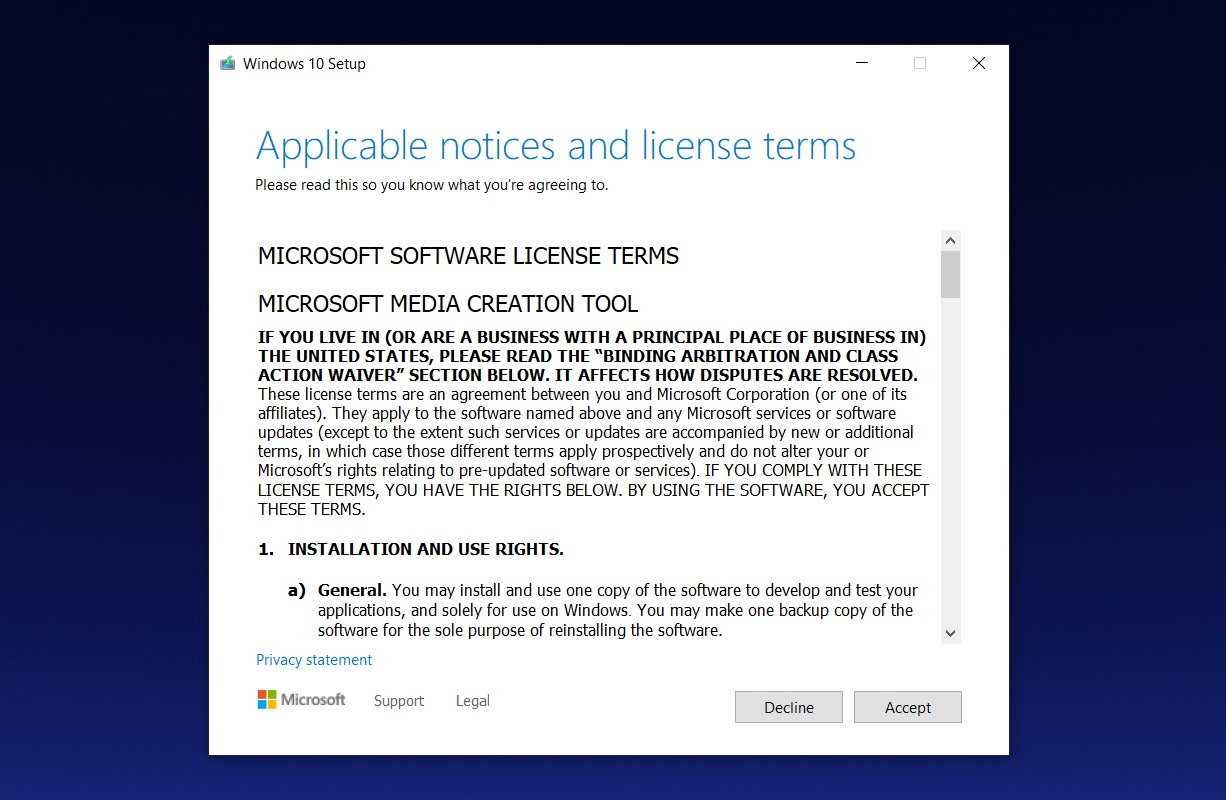The width and height of the screenshot is (1226, 800).
Task: Close the Windows 10 Setup window
Action: click(x=979, y=63)
